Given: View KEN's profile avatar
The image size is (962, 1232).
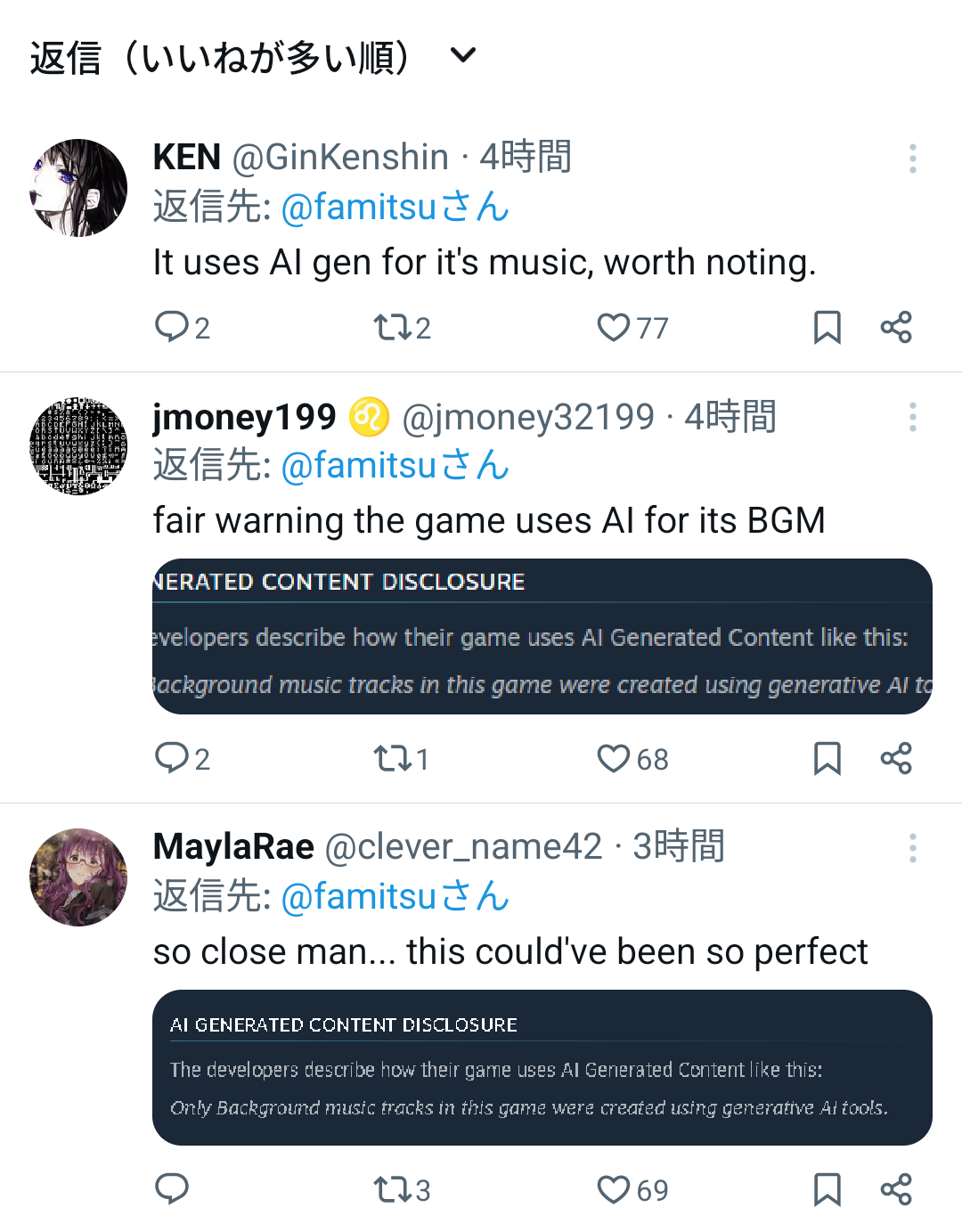Looking at the screenshot, I should click(x=78, y=188).
